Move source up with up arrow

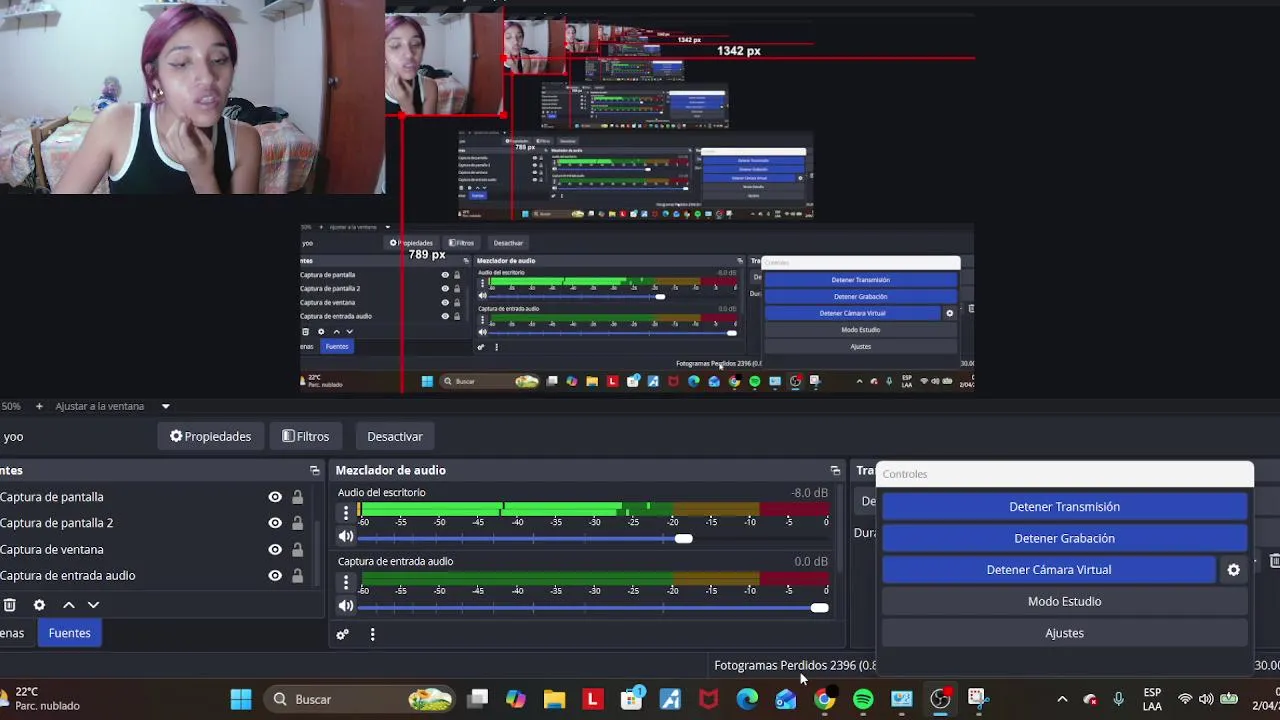69,605
